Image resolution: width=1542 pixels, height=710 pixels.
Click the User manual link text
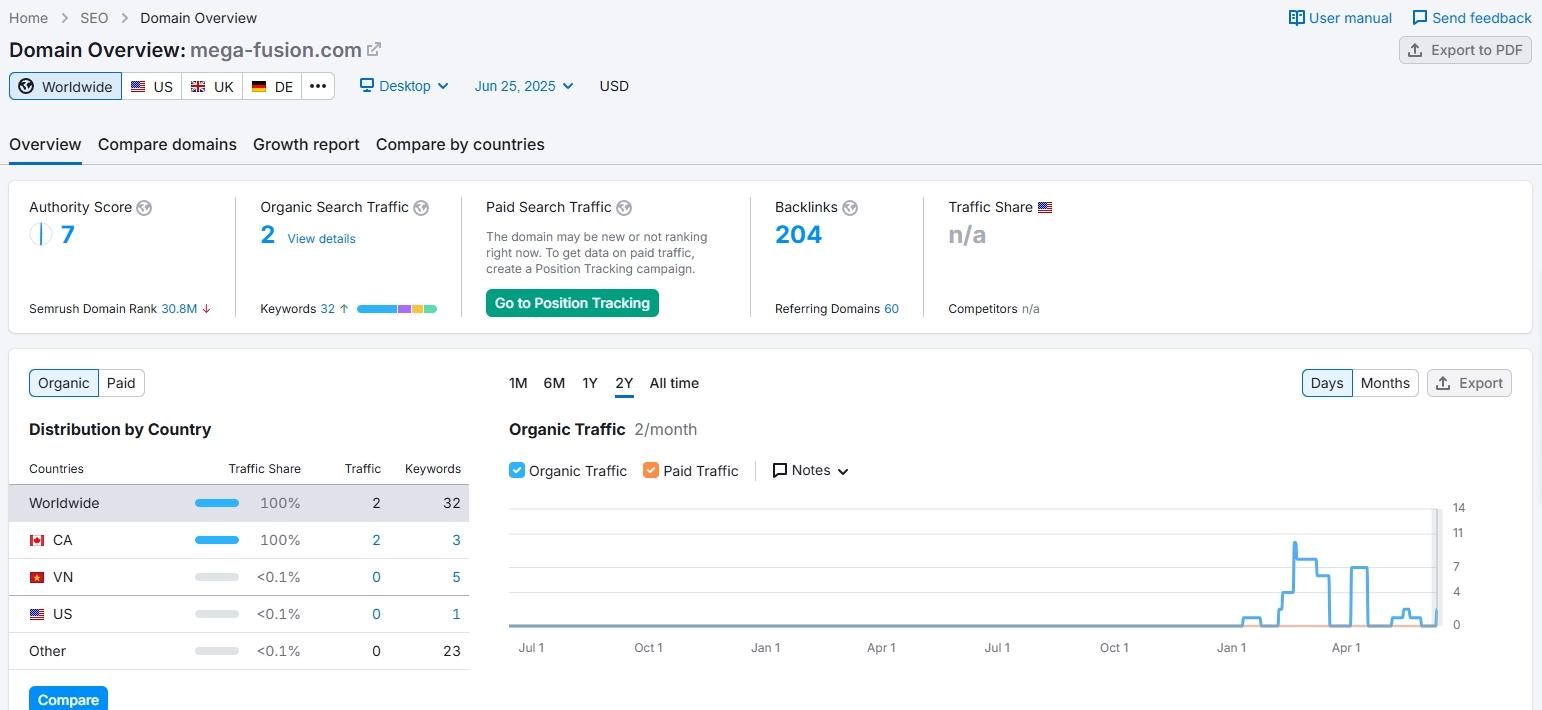(1350, 18)
